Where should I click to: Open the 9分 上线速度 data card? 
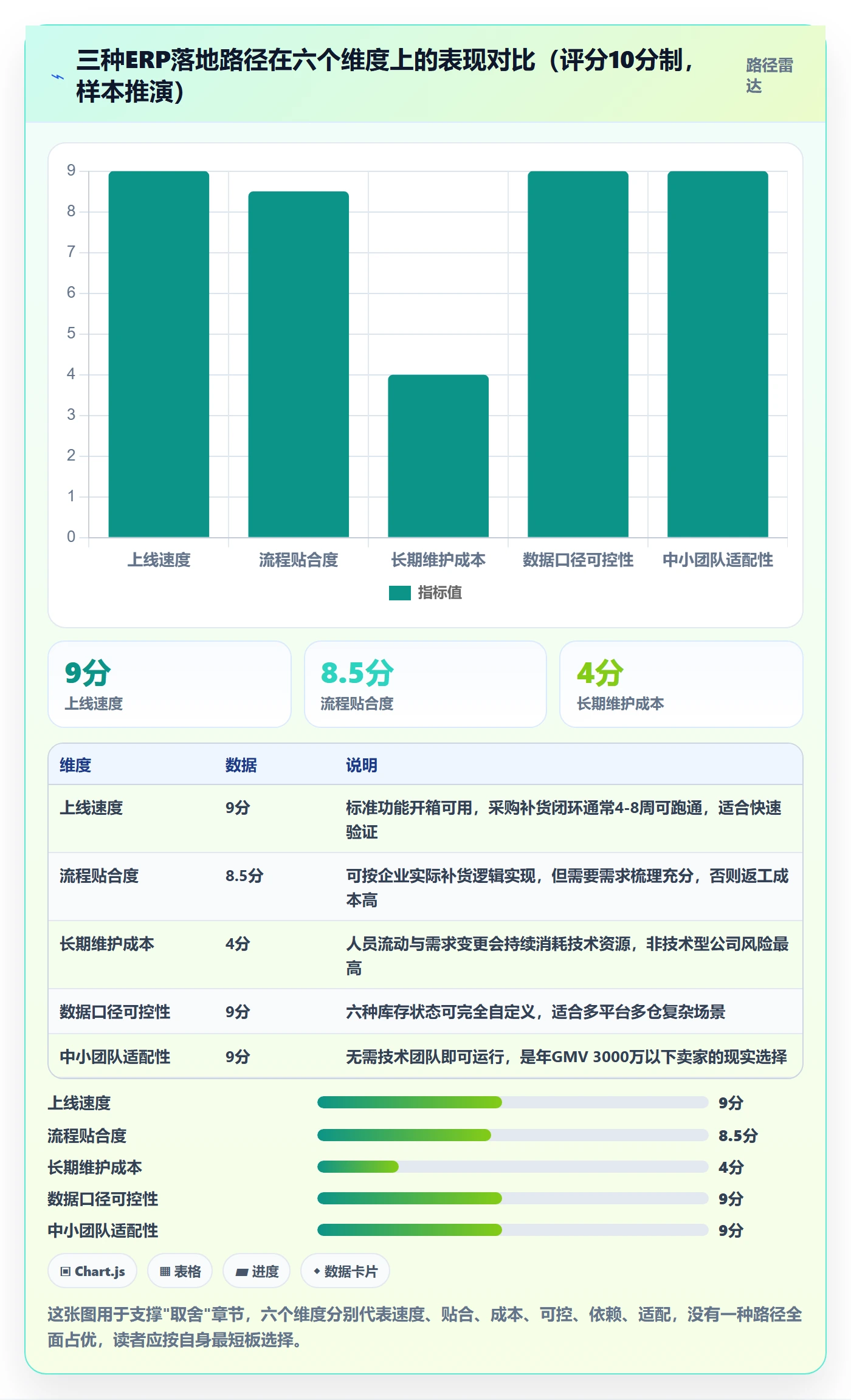pyautogui.click(x=170, y=684)
